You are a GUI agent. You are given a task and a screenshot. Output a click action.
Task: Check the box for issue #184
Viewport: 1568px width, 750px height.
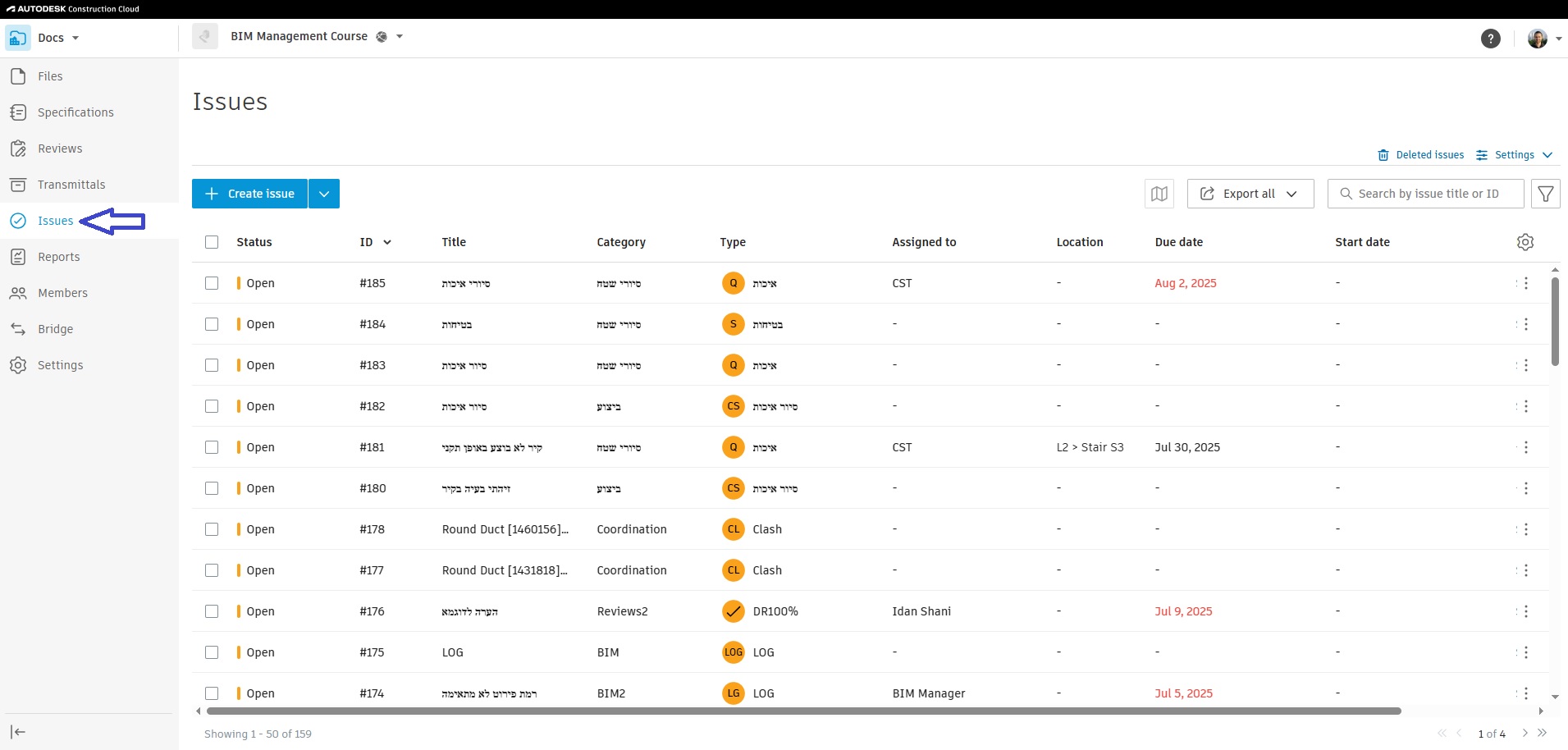pyautogui.click(x=212, y=324)
